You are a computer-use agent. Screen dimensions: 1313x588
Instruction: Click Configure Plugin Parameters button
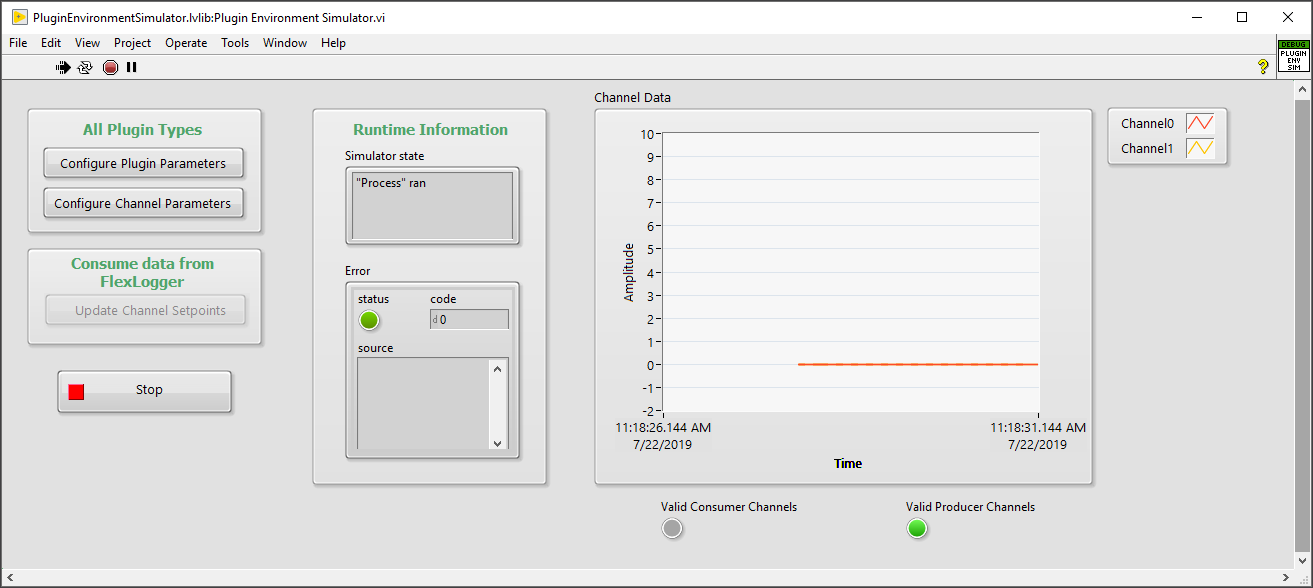[x=143, y=164]
